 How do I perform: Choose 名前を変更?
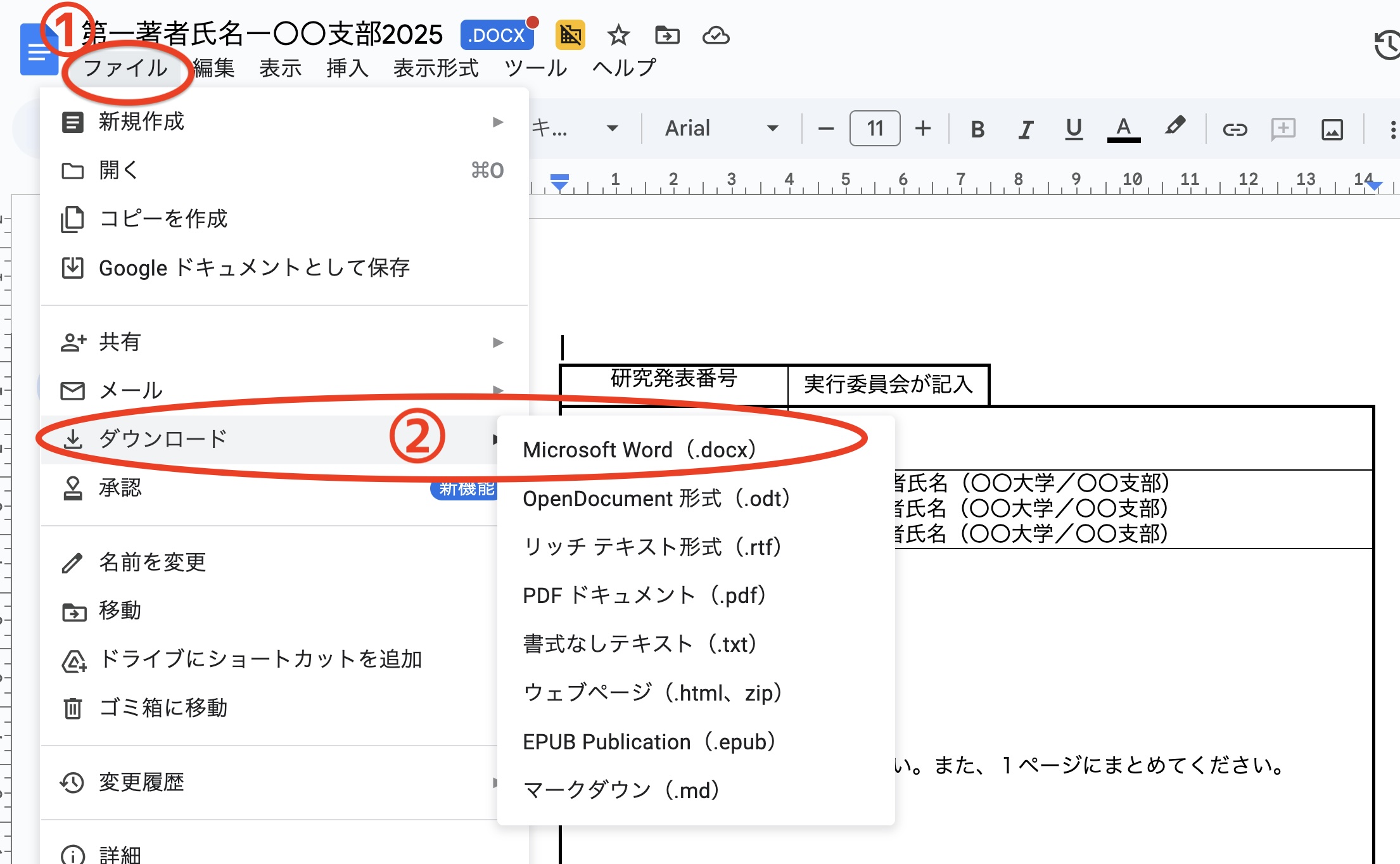click(269, 562)
